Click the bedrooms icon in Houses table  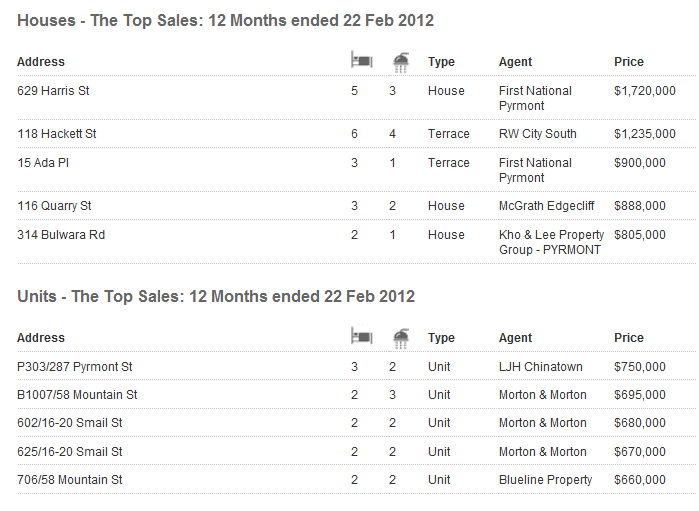[361, 61]
